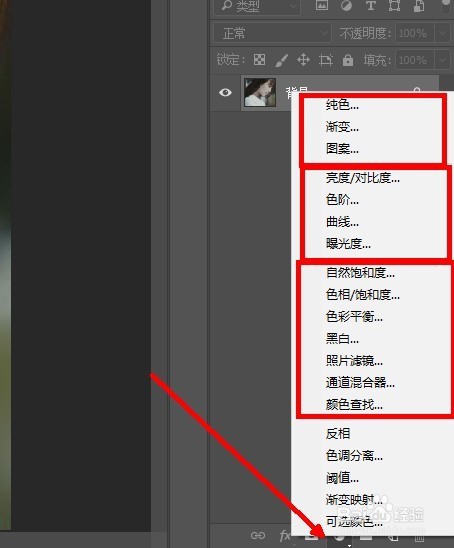Filter layers by pixel layers icon
Screen dimensions: 454x548
(x=322, y=5)
